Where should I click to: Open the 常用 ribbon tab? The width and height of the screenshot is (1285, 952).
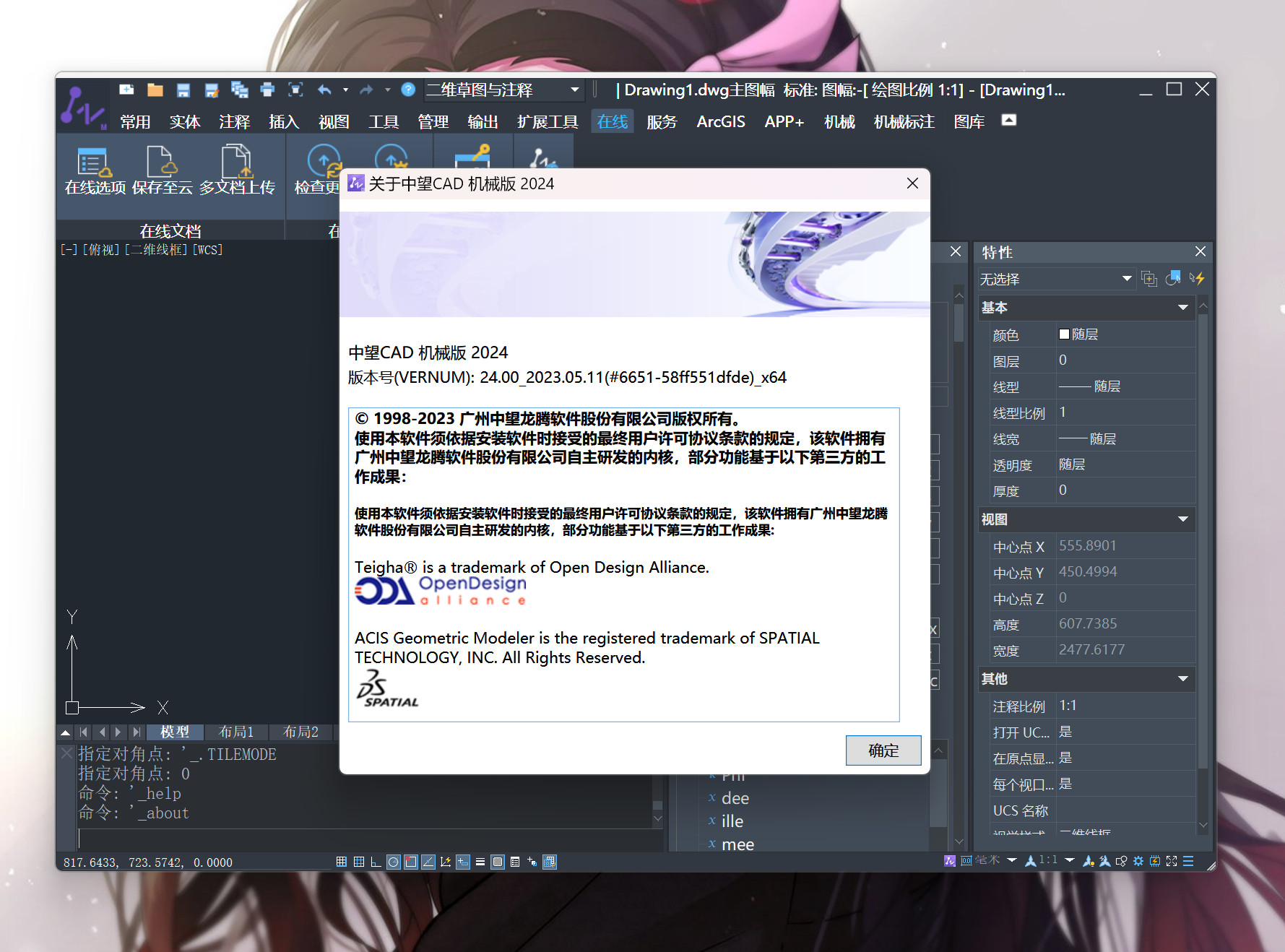(135, 121)
